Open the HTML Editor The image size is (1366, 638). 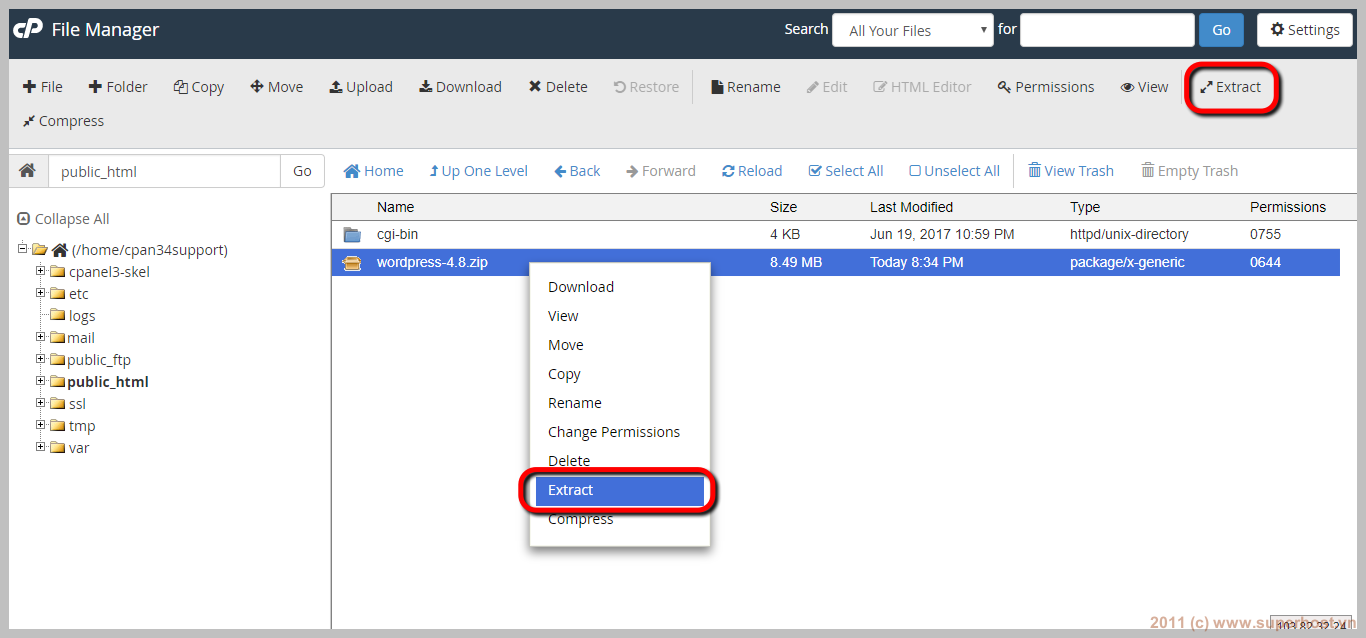[x=922, y=87]
